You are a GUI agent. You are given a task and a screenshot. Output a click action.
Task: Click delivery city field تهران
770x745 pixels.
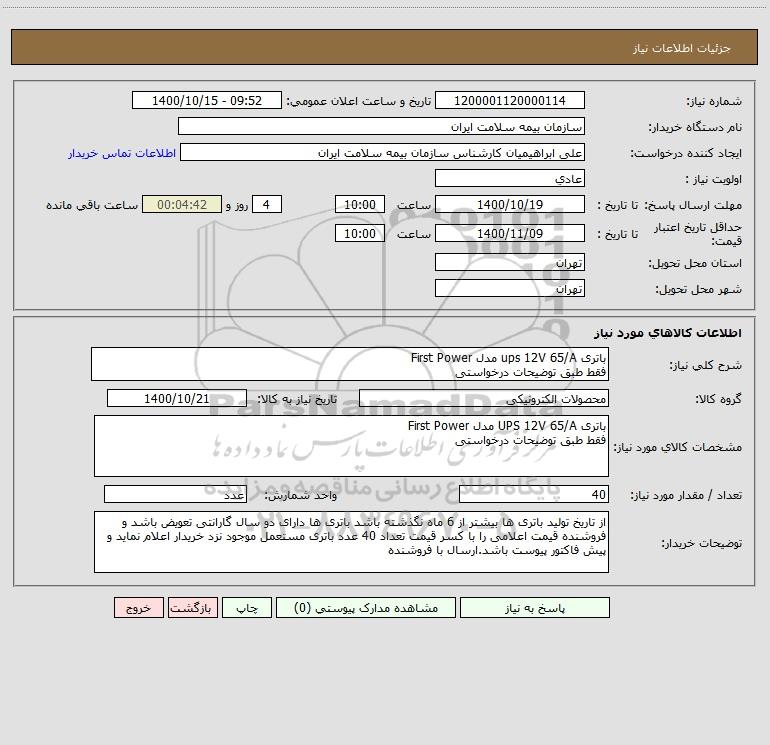(x=510, y=288)
